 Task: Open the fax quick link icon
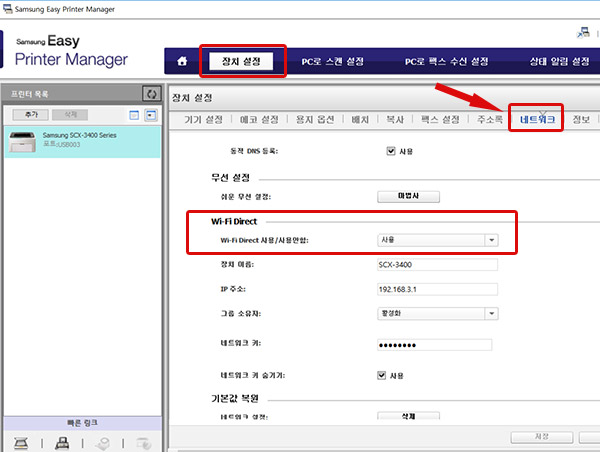[x=62, y=443]
